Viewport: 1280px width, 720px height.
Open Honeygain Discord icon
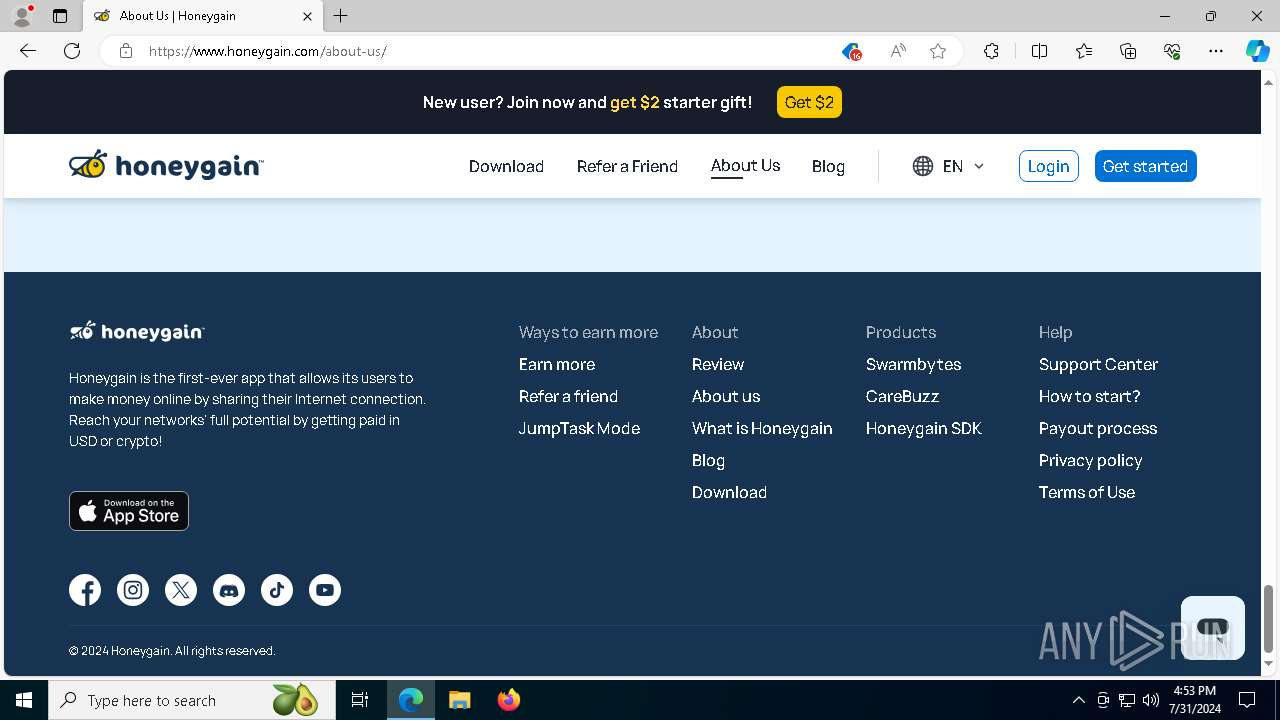coord(229,590)
